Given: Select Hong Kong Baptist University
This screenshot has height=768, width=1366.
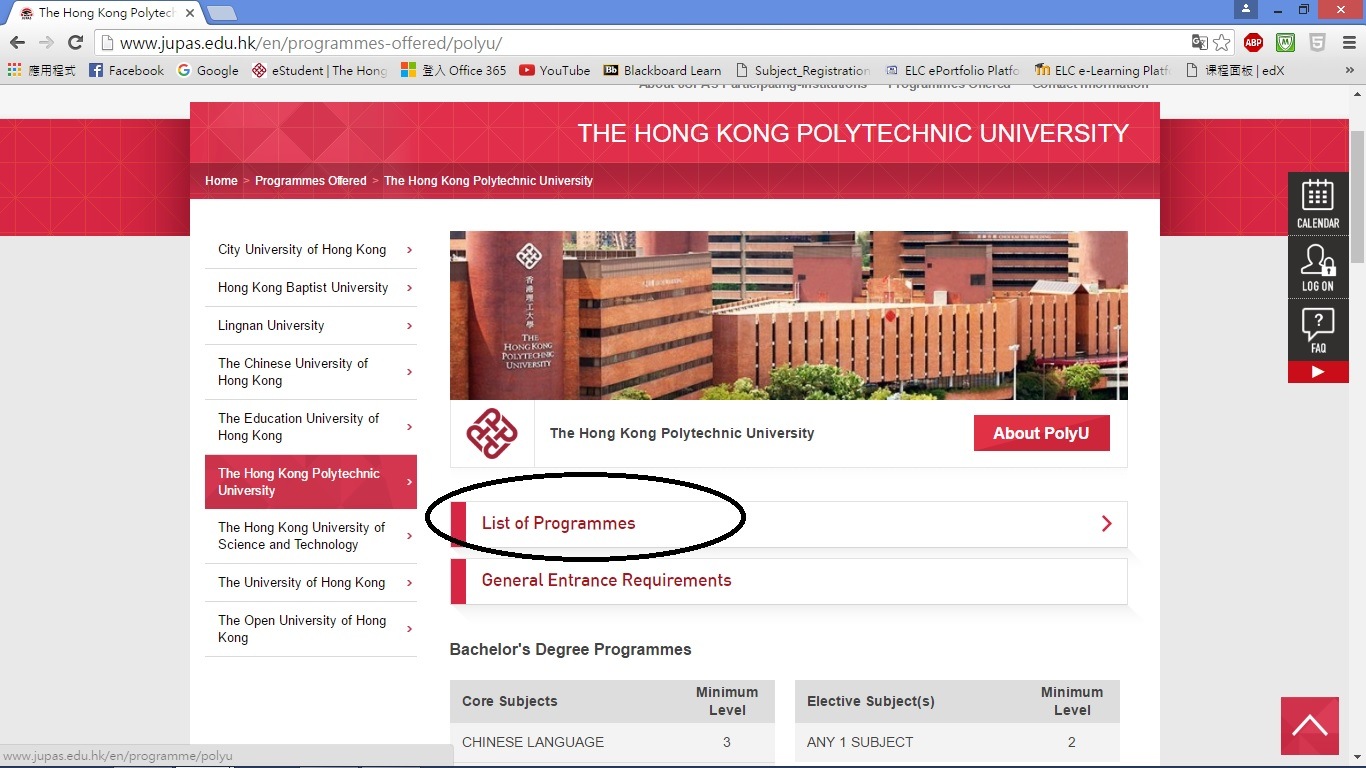Looking at the screenshot, I should pyautogui.click(x=311, y=288).
